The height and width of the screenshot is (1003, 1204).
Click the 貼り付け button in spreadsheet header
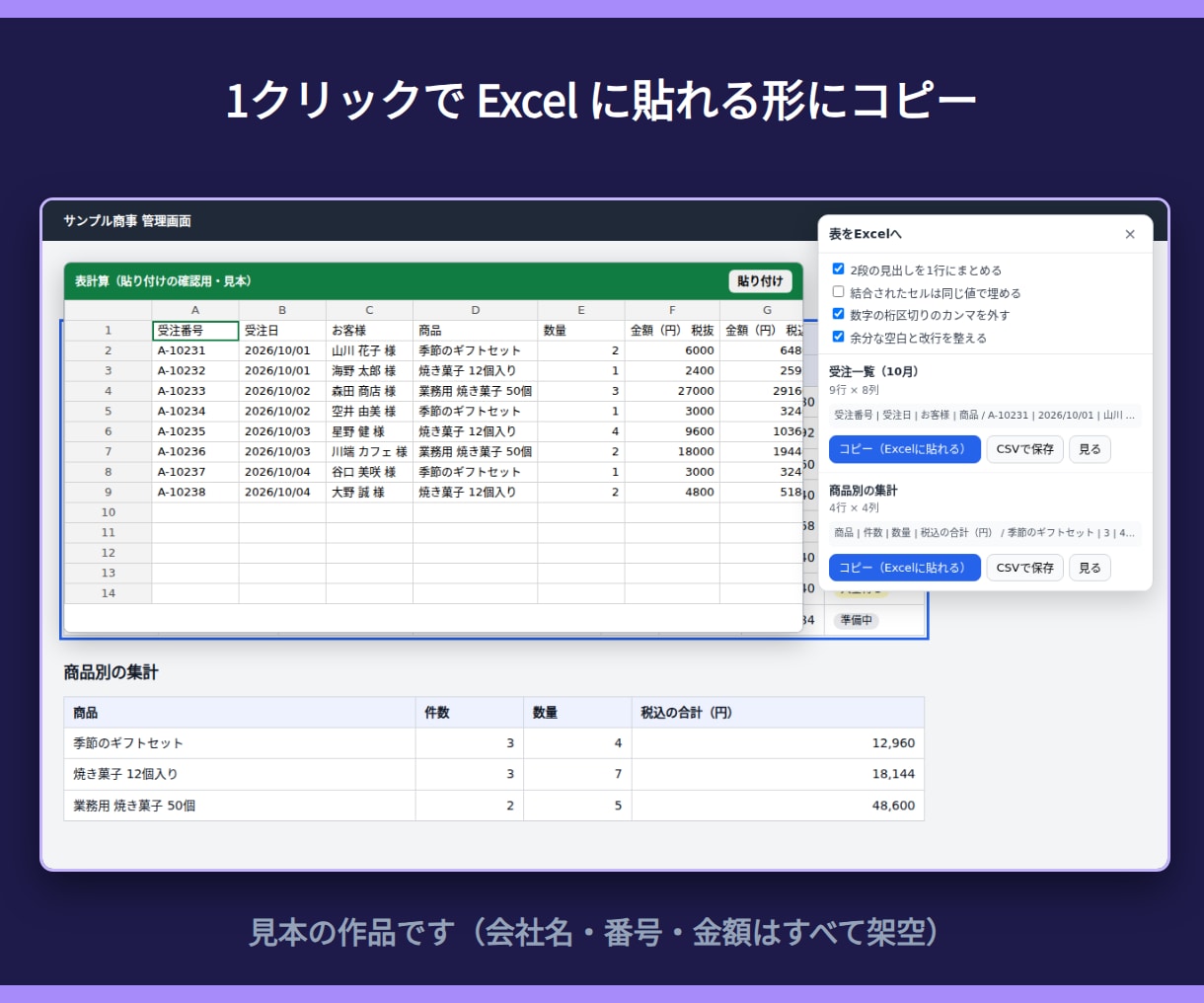[760, 281]
